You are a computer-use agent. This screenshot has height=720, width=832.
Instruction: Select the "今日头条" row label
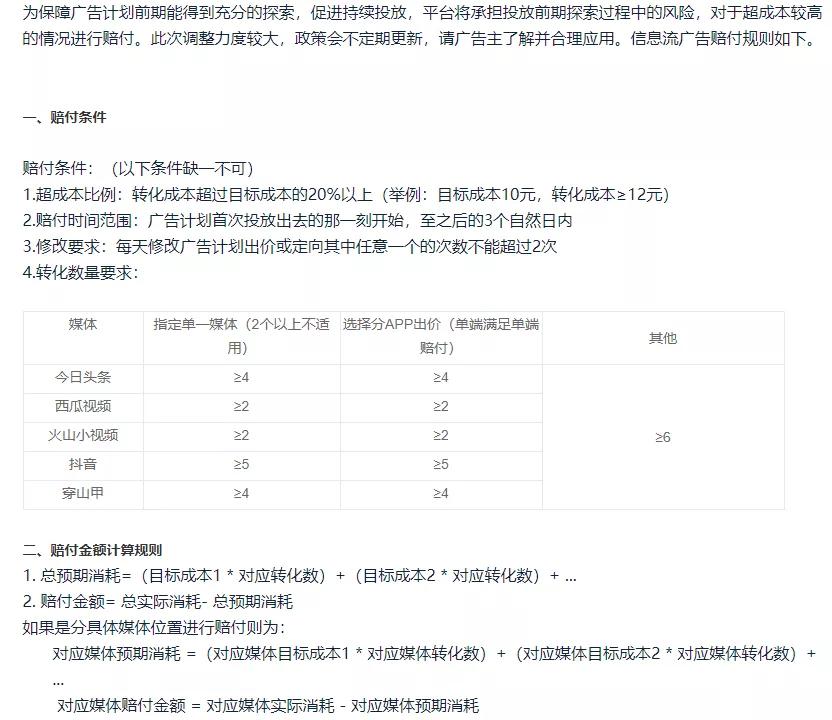click(83, 377)
